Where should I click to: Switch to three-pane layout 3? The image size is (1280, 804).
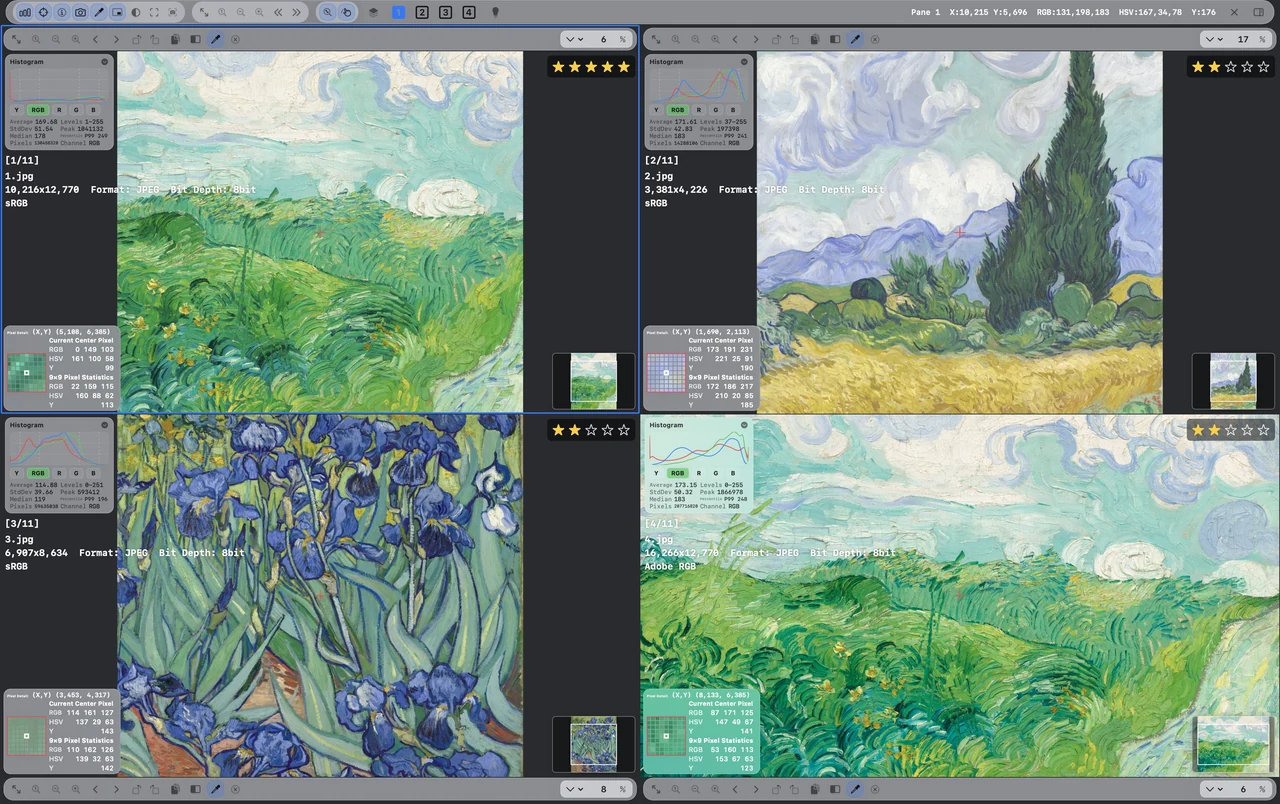coord(446,12)
